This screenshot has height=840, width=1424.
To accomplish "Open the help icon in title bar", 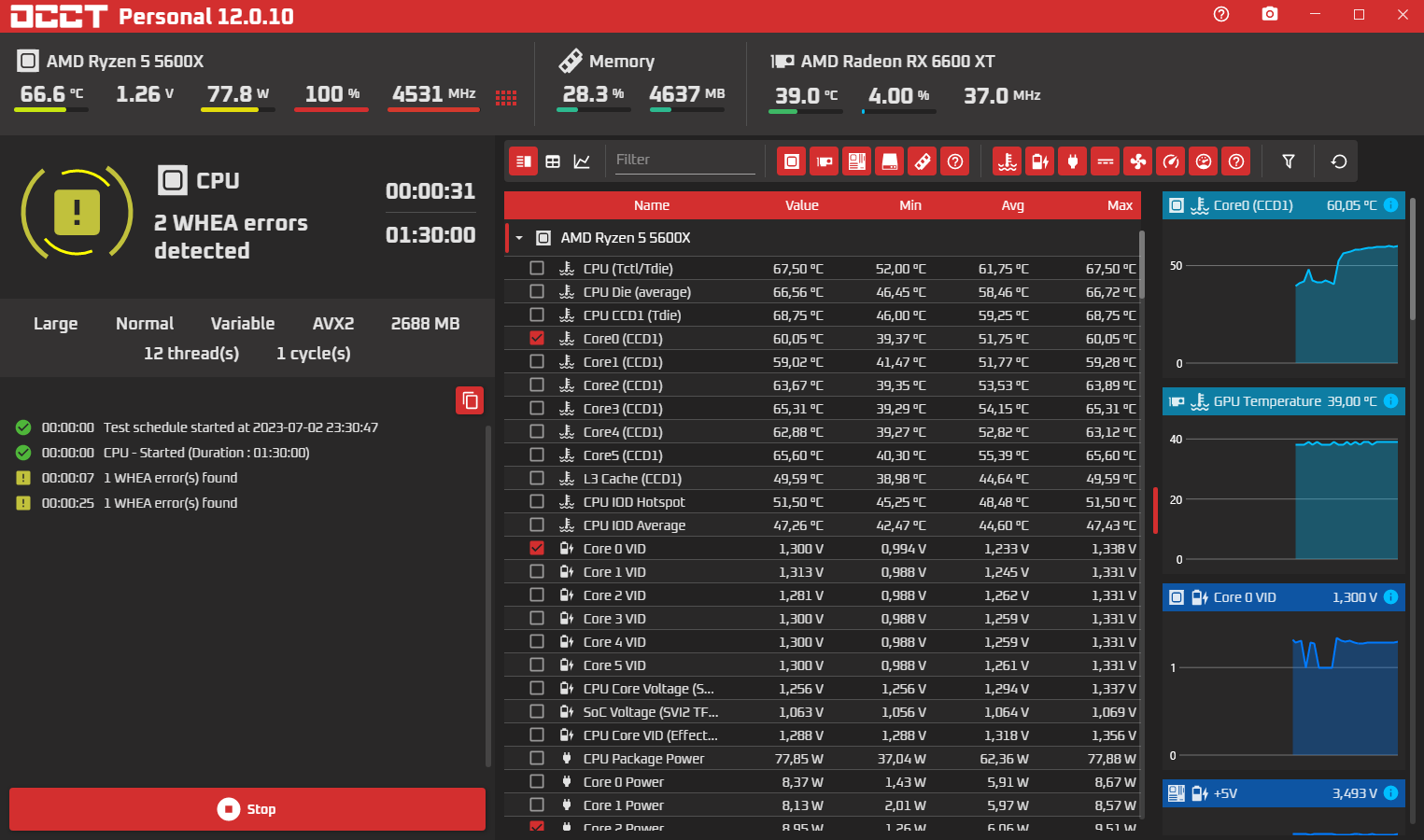I will tap(1221, 14).
